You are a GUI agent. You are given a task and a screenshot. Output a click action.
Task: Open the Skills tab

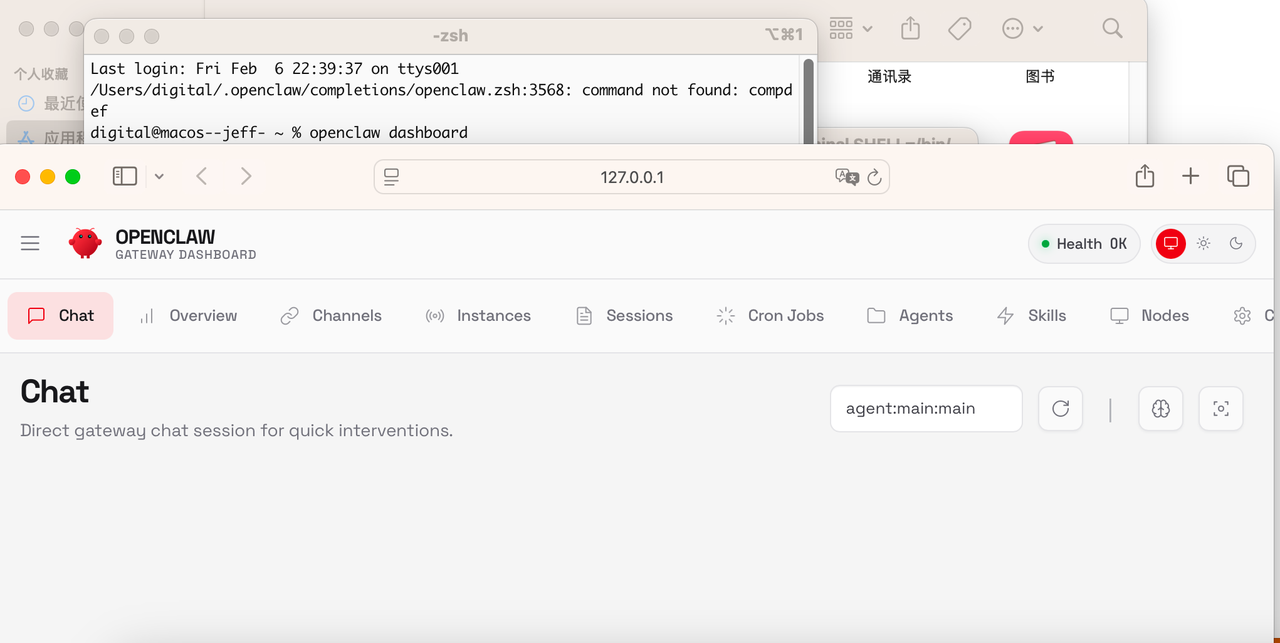[1032, 316]
